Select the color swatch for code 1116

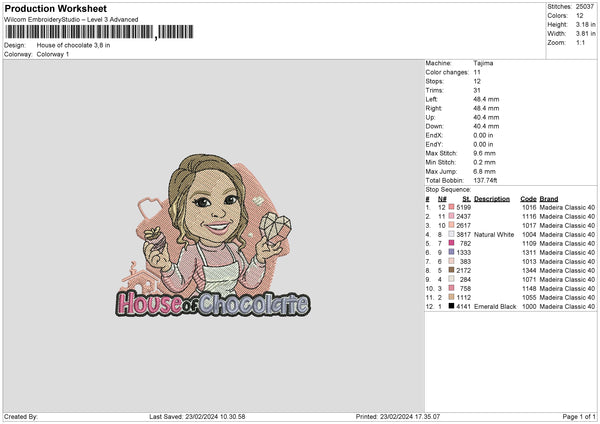(451, 216)
